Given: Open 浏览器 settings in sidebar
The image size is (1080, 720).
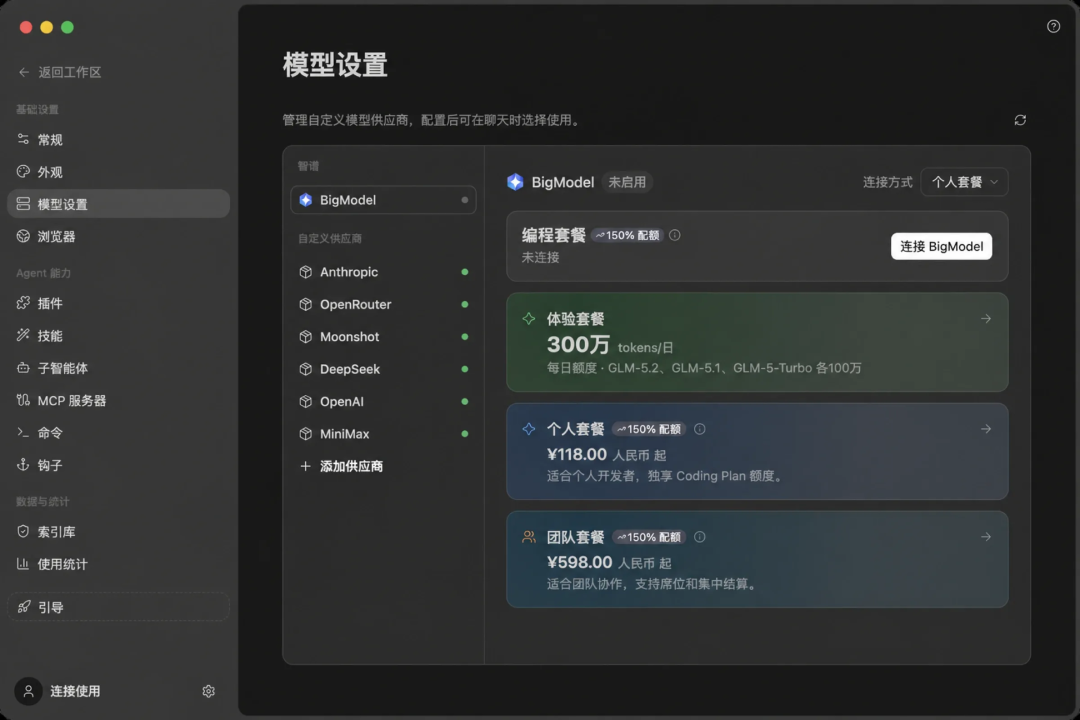Looking at the screenshot, I should pos(118,236).
